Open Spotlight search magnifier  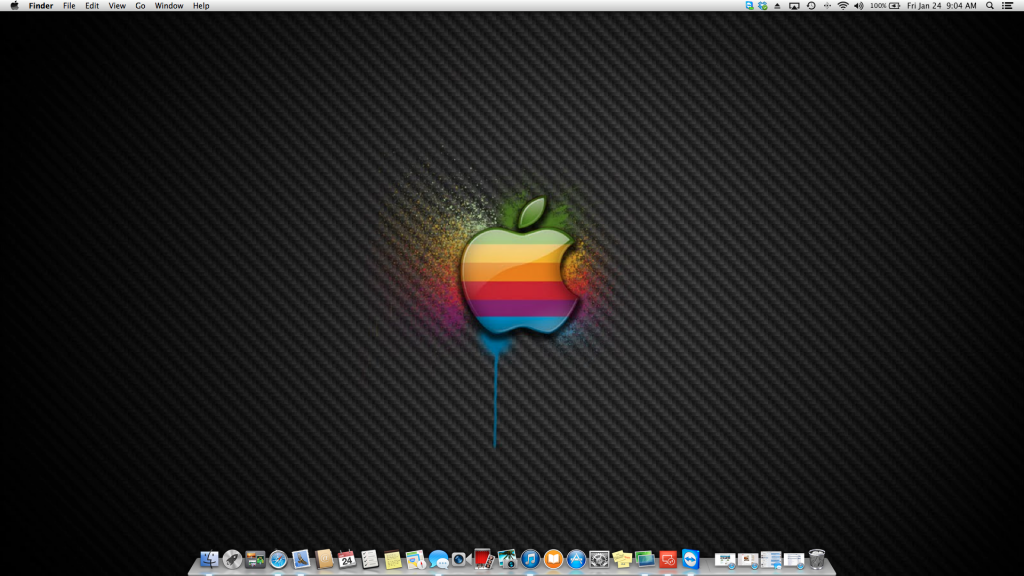(990, 5)
